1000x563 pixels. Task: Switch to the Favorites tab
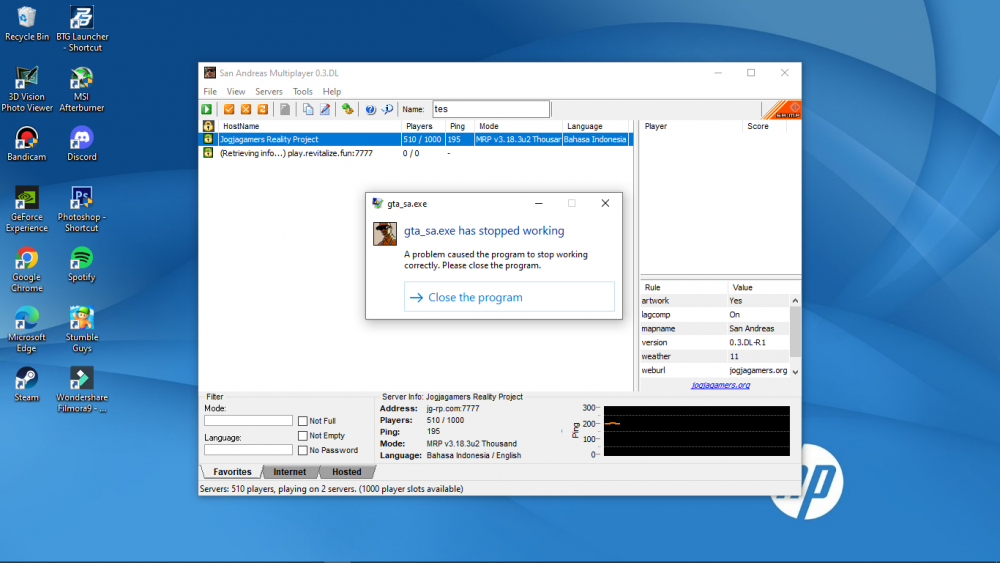pyautogui.click(x=232, y=472)
